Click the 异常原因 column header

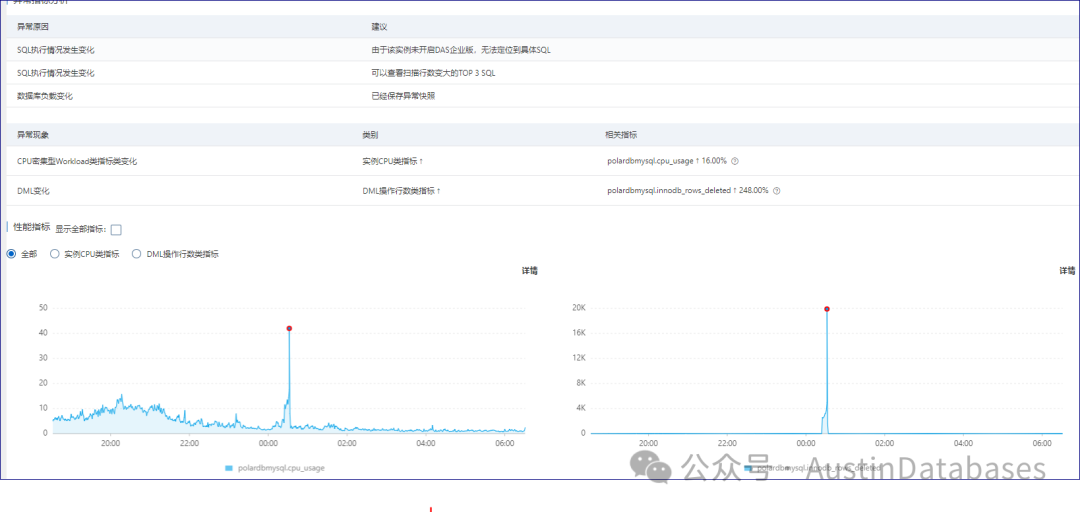coord(33,26)
